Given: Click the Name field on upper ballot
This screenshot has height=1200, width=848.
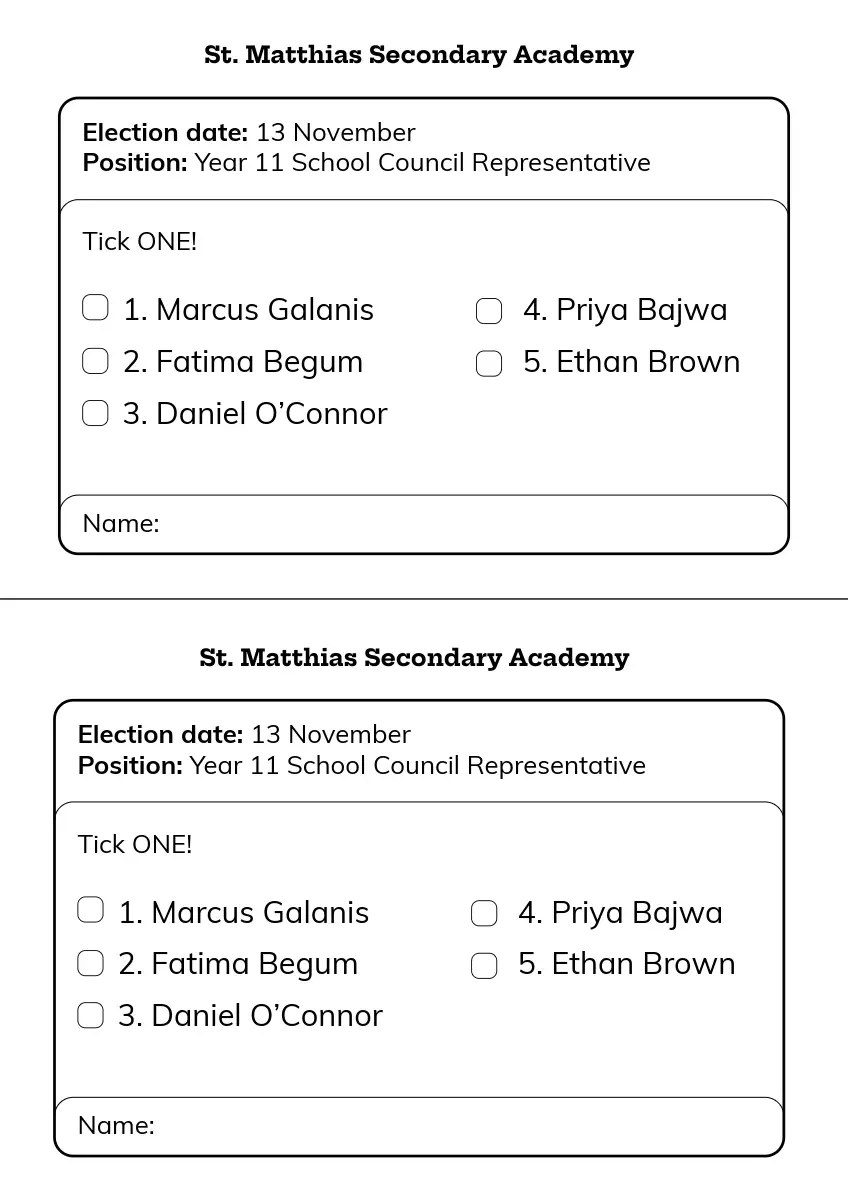Looking at the screenshot, I should [470, 523].
